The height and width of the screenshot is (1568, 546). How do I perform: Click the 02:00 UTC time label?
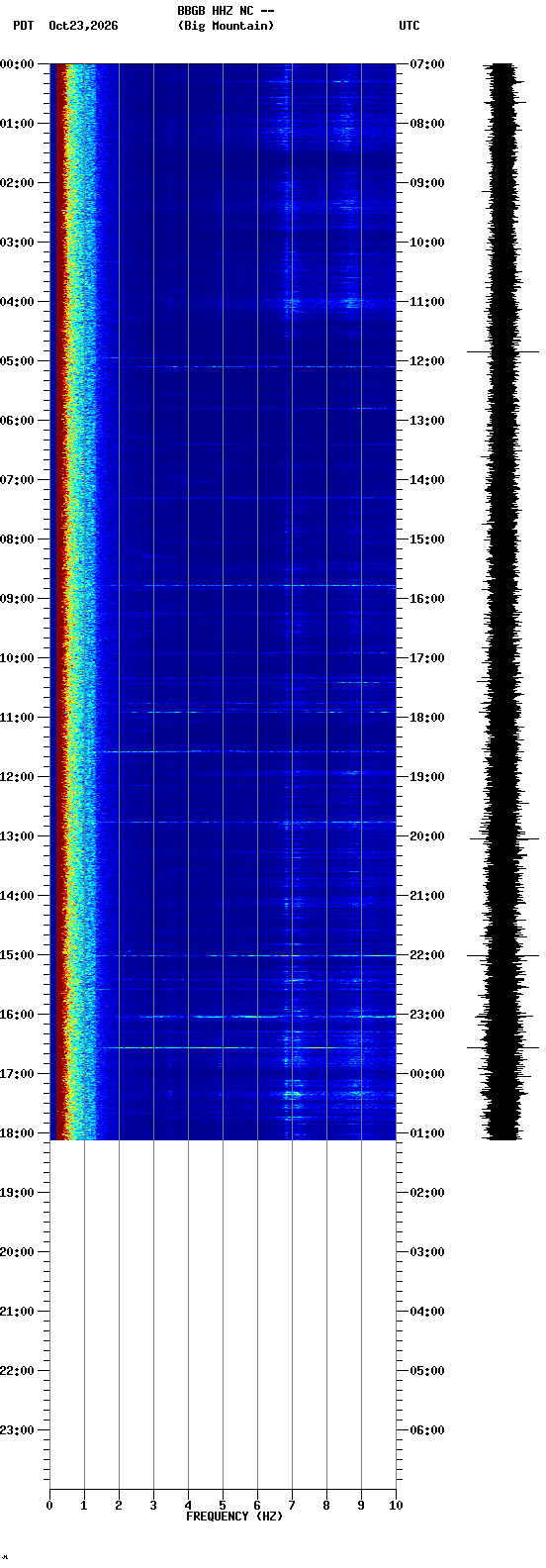(427, 1193)
